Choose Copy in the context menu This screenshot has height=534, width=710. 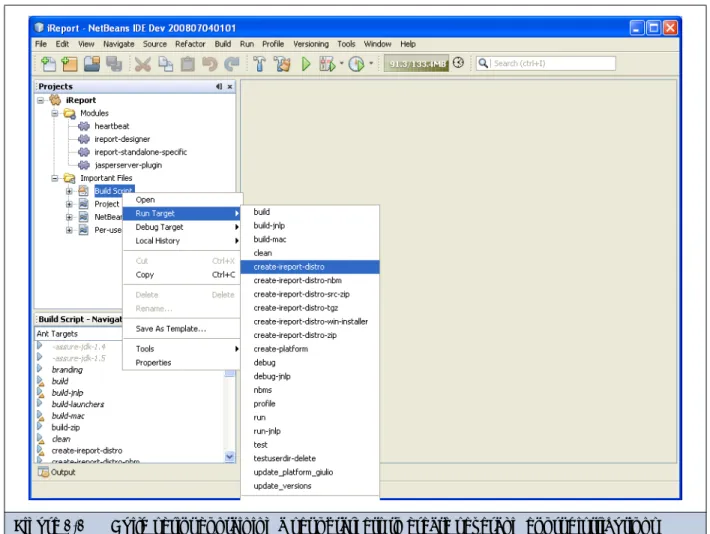[182, 274]
